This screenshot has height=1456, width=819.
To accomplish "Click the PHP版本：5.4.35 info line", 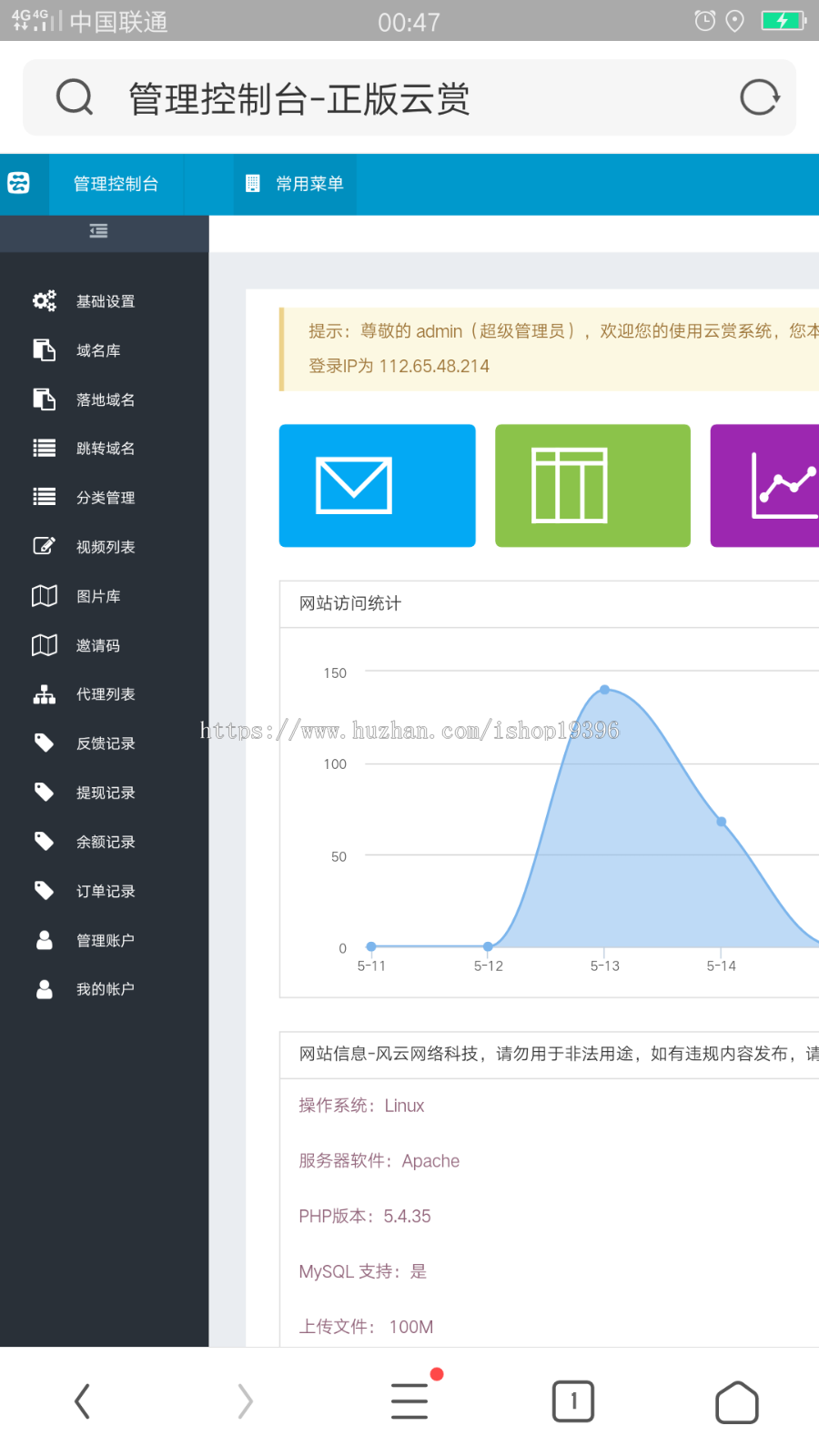I will (365, 1217).
